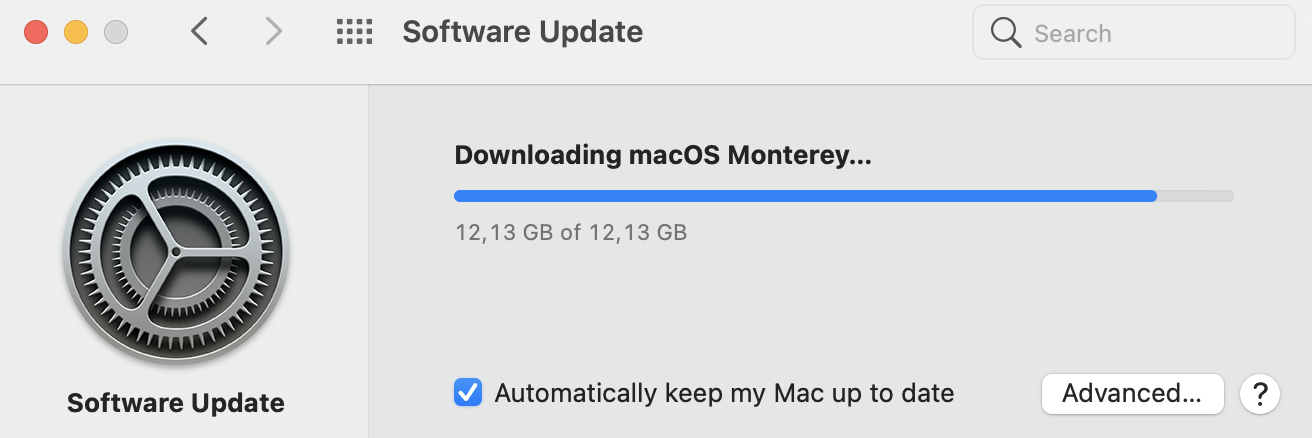The image size is (1312, 438).
Task: Click the forward chevron arrow
Action: point(273,32)
